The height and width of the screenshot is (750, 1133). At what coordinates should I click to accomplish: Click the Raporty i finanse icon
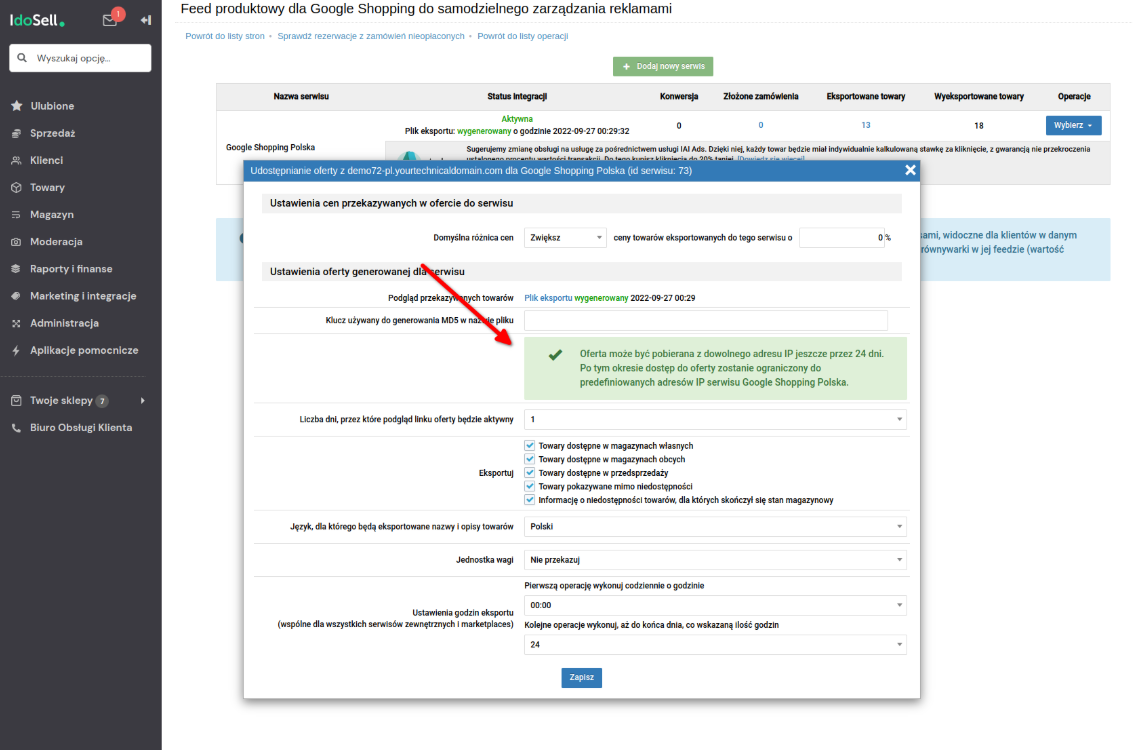(x=17, y=269)
